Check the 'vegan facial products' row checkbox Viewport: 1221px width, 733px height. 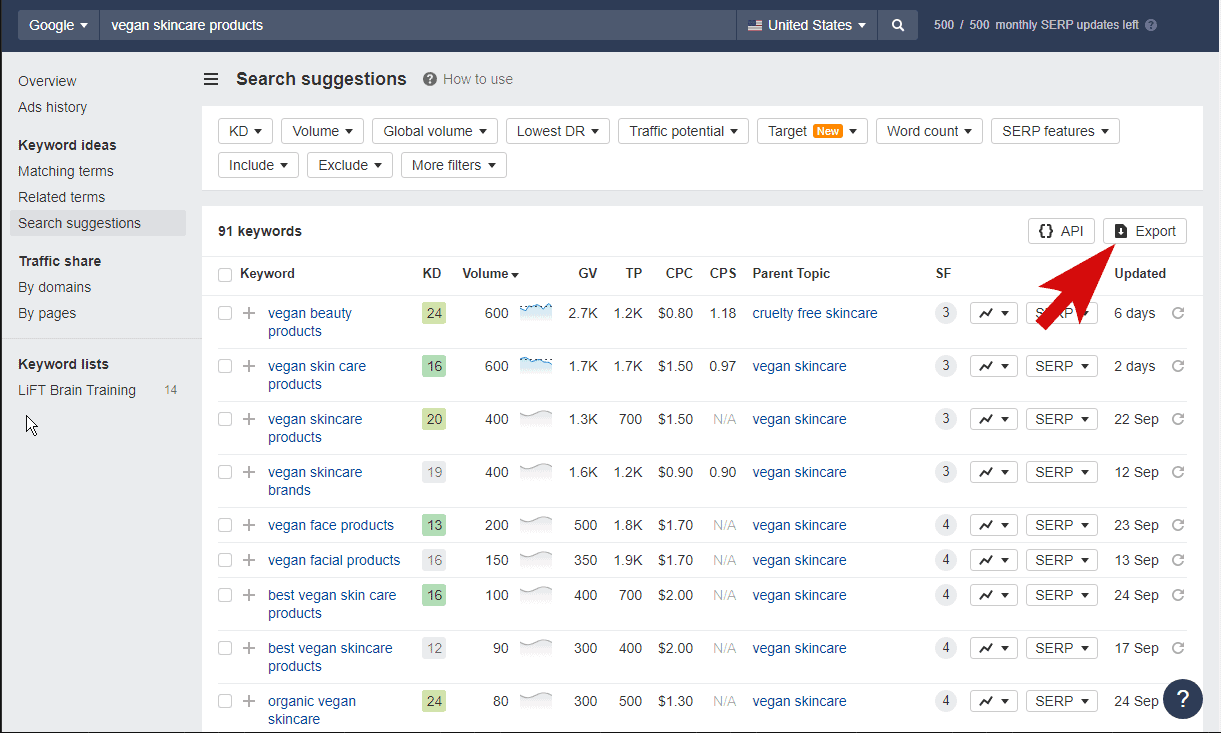pos(225,560)
